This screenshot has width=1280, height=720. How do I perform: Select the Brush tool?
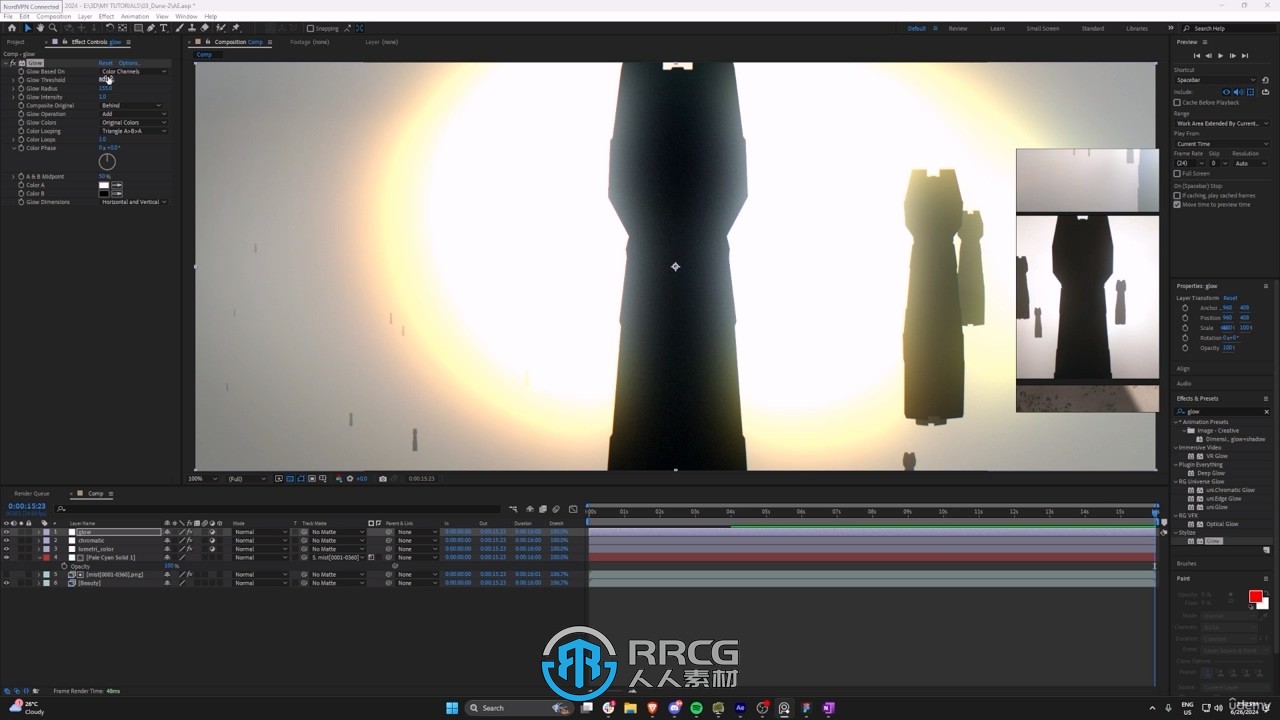coord(178,28)
